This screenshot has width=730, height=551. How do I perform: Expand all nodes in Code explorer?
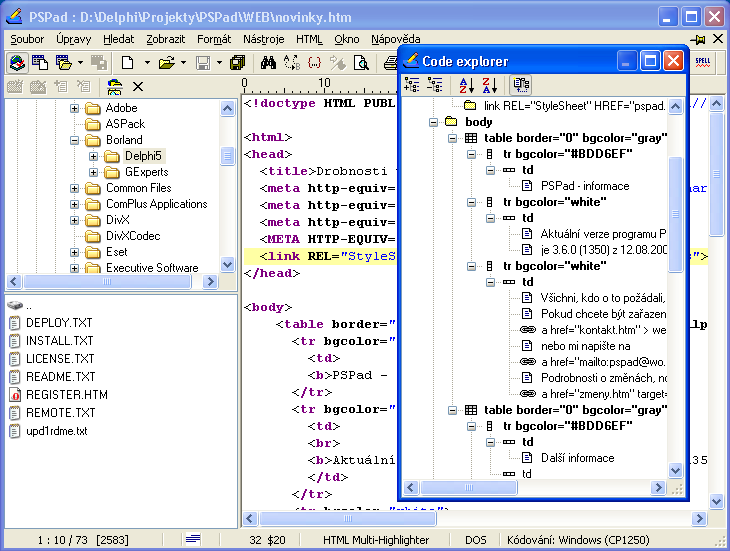click(413, 86)
